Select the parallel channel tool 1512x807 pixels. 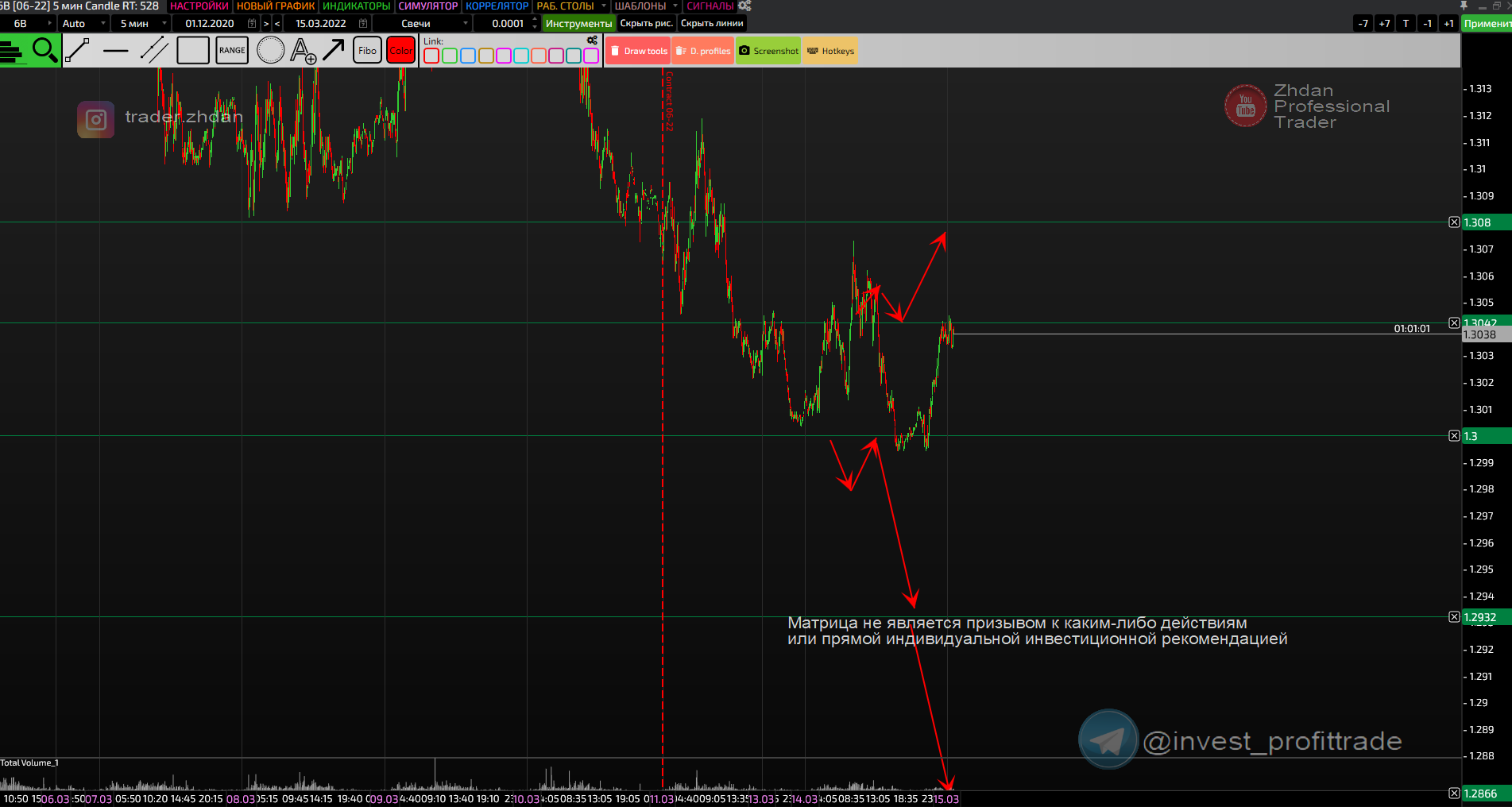click(x=154, y=51)
